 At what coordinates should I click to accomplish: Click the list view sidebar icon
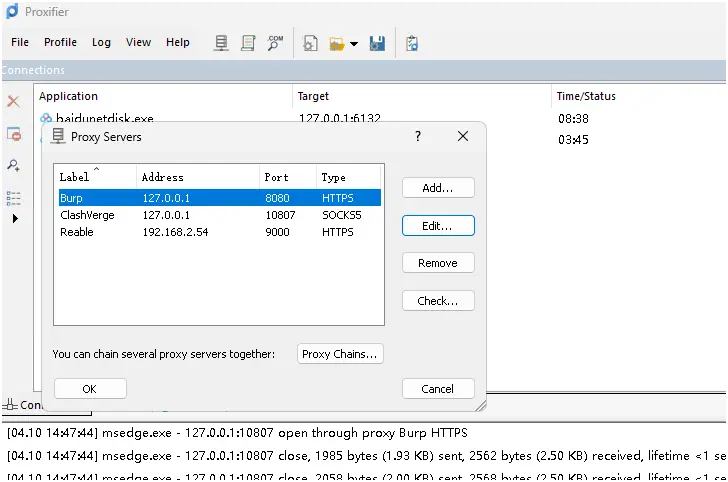13,198
